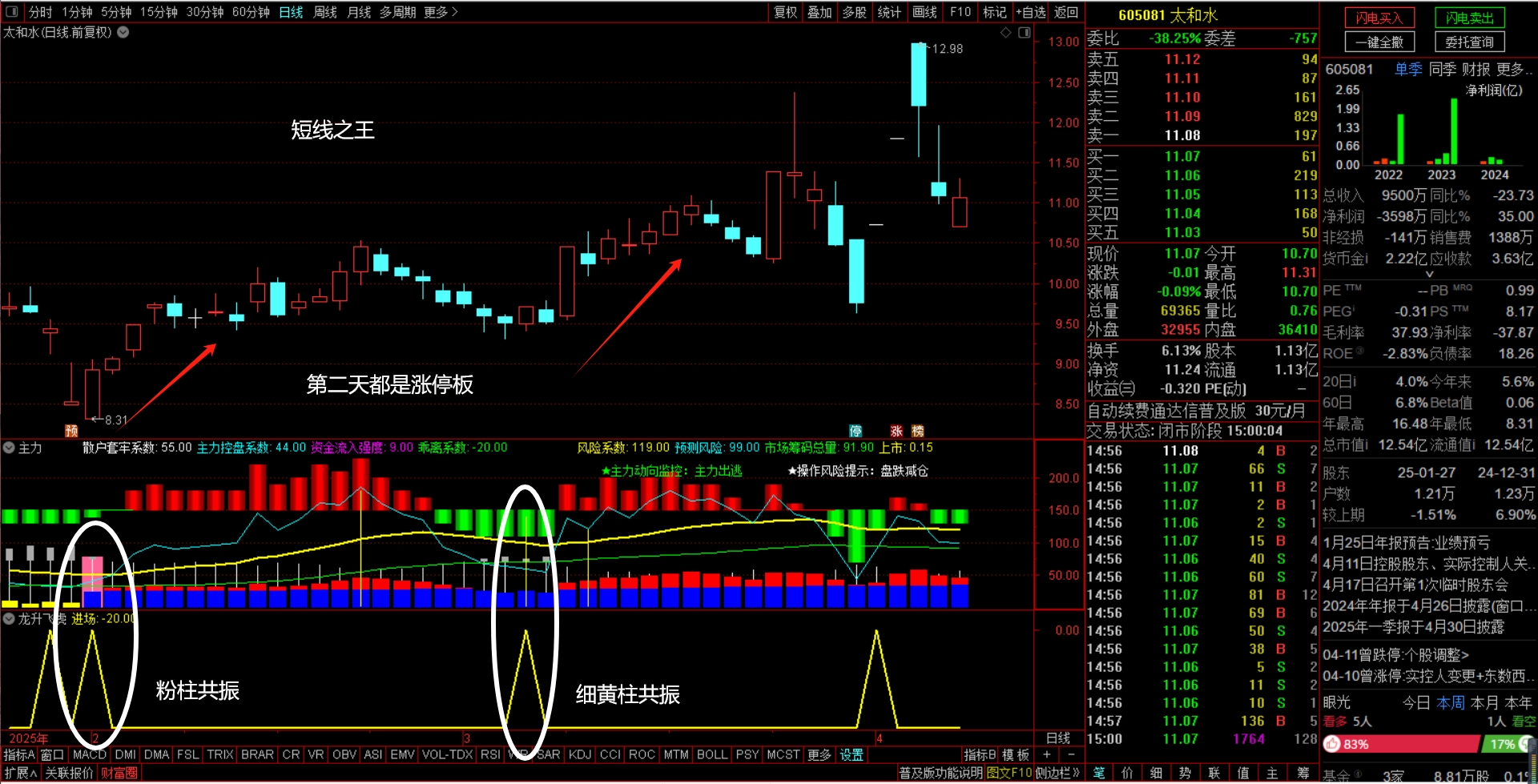
Task: Expand 更多 in financial summary header
Action: pos(1515,69)
